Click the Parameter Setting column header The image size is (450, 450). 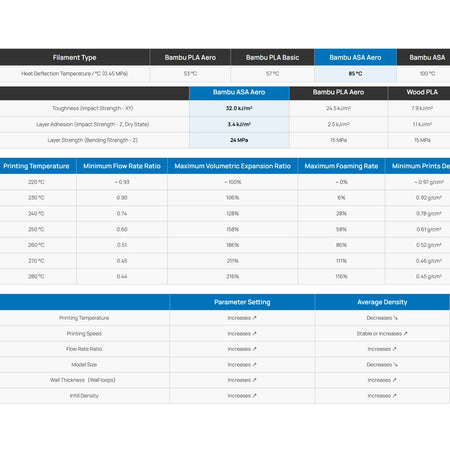tap(242, 302)
